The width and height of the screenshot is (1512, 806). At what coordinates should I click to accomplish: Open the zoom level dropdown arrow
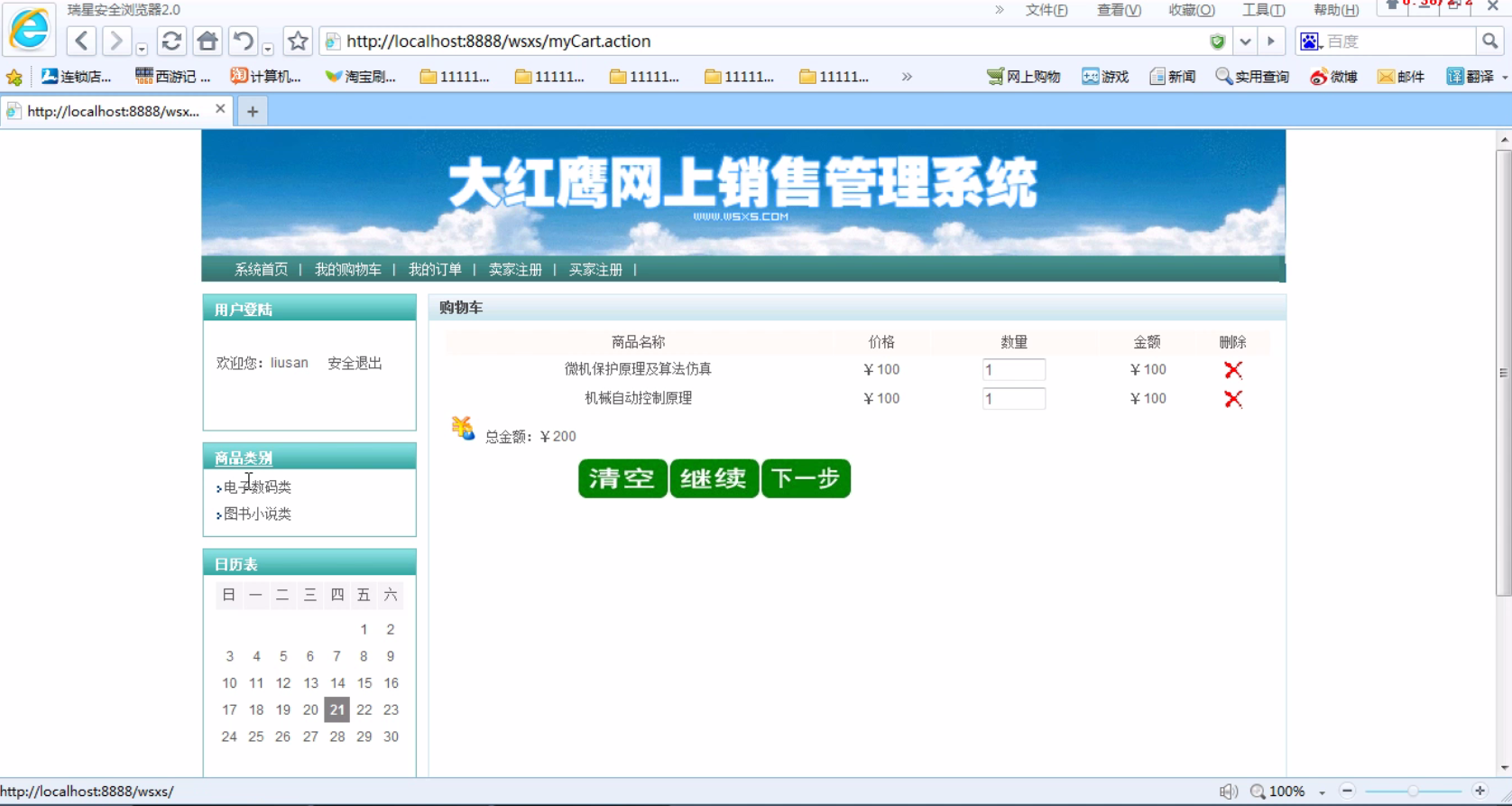click(1322, 792)
